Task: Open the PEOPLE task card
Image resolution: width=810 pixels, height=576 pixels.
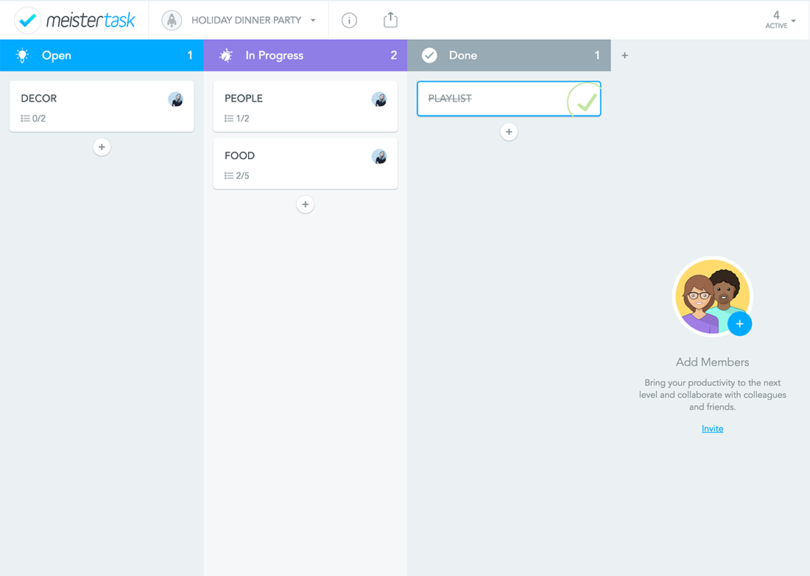Action: pos(305,106)
